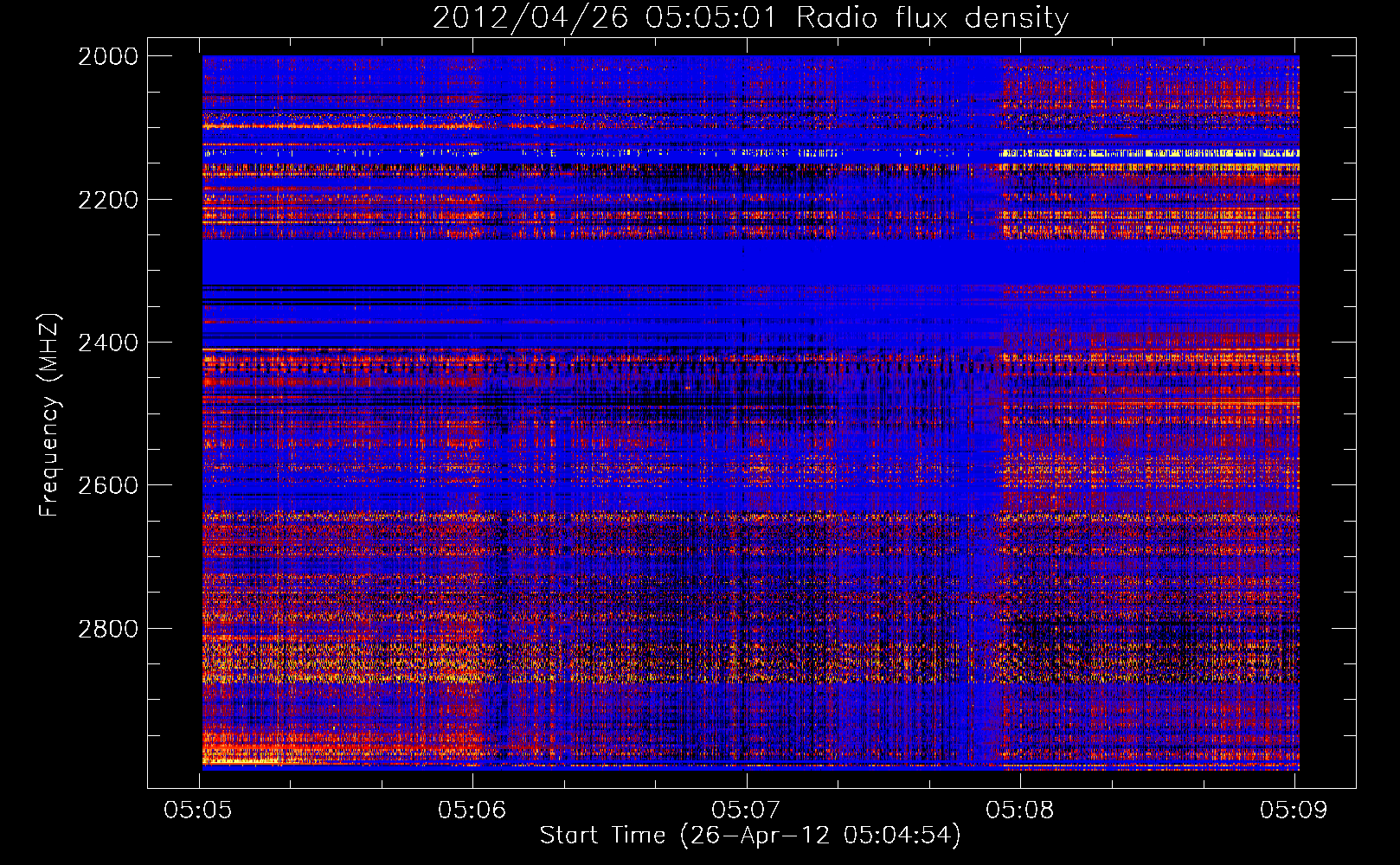Viewport: 1400px width, 865px height.
Task: Click the '2200' frequency axis label
Action: [108, 200]
